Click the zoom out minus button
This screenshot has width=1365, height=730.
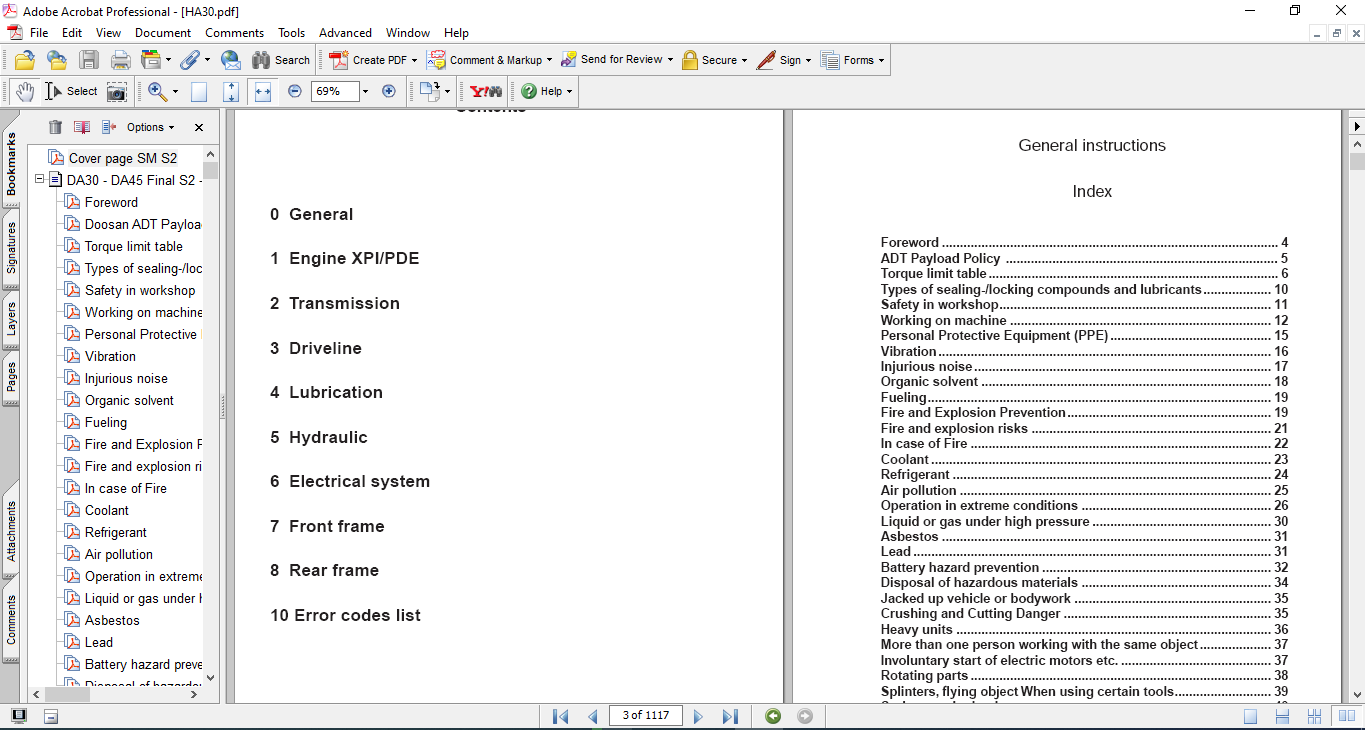click(x=295, y=91)
